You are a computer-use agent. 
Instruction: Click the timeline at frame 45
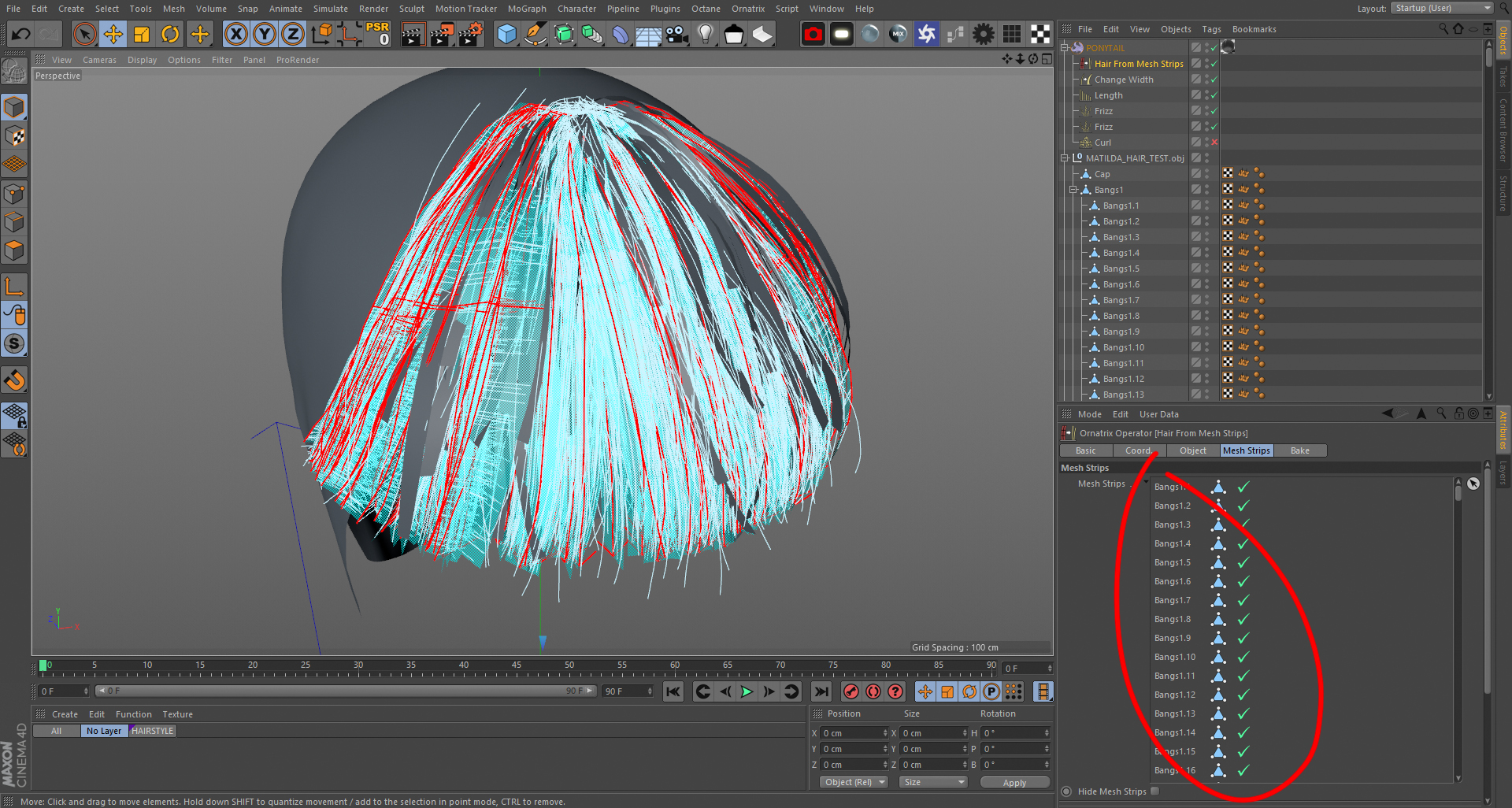click(517, 671)
